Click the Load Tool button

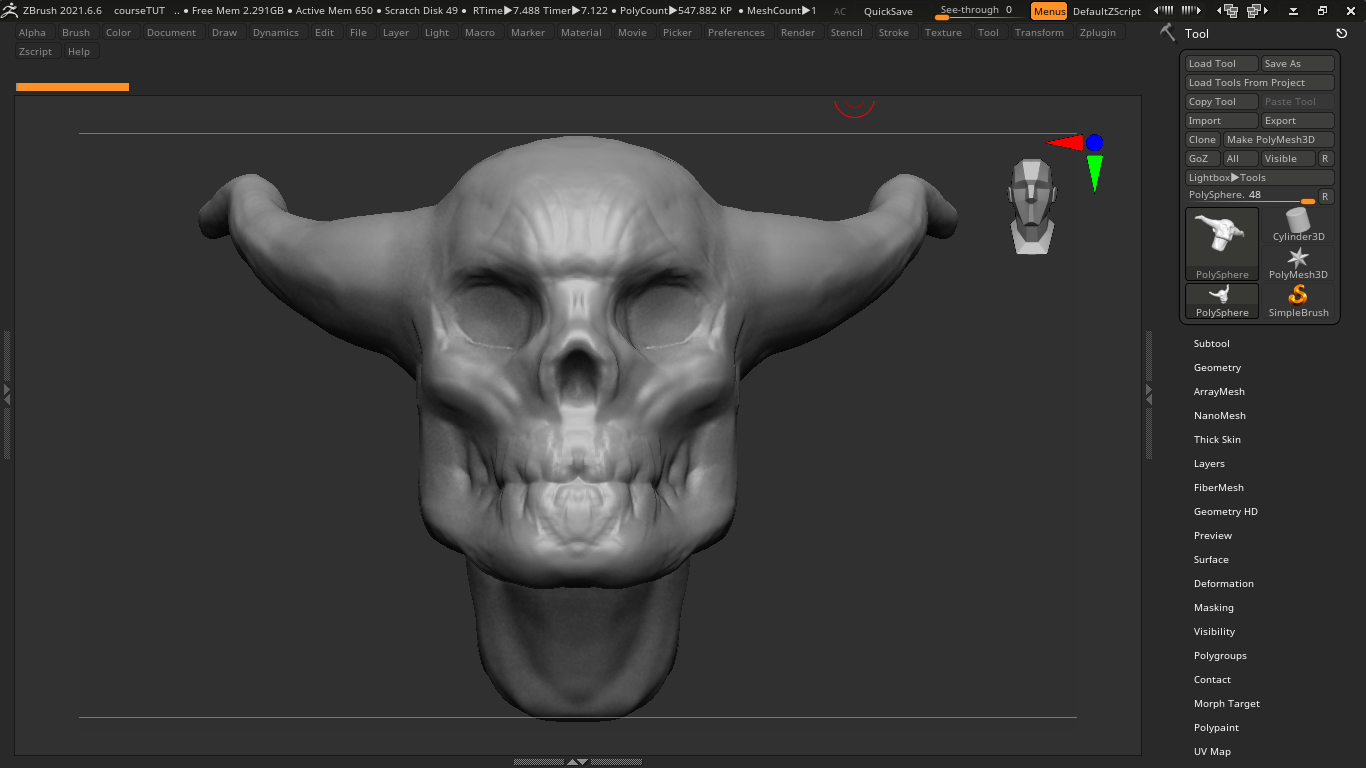point(1221,64)
